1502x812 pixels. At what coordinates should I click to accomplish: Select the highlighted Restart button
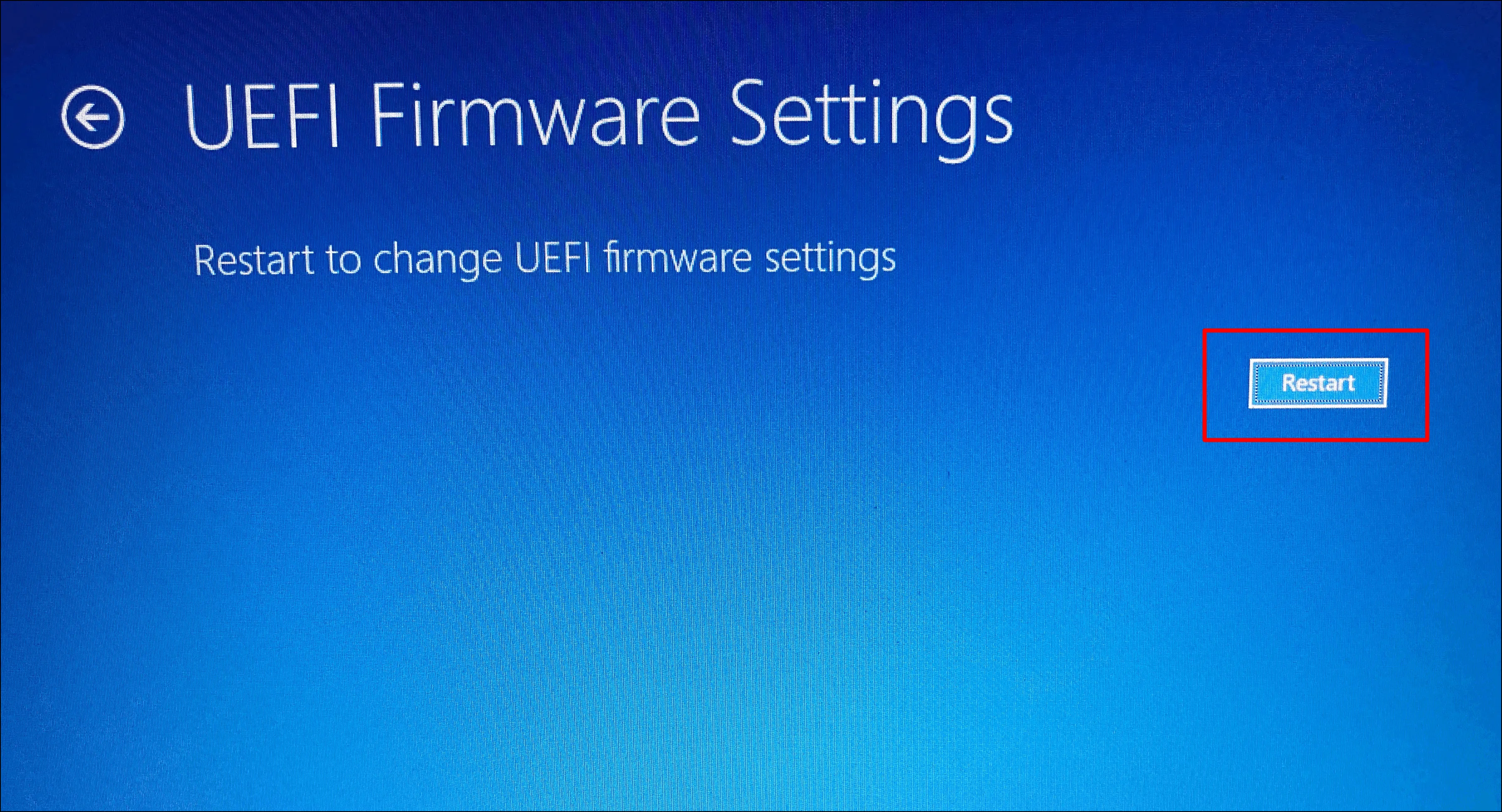pyautogui.click(x=1318, y=383)
